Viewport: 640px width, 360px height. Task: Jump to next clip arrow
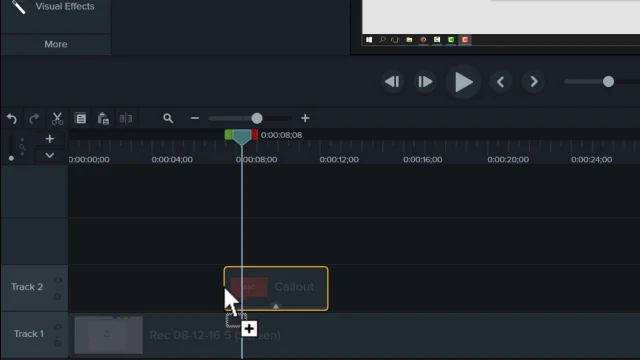click(x=533, y=82)
